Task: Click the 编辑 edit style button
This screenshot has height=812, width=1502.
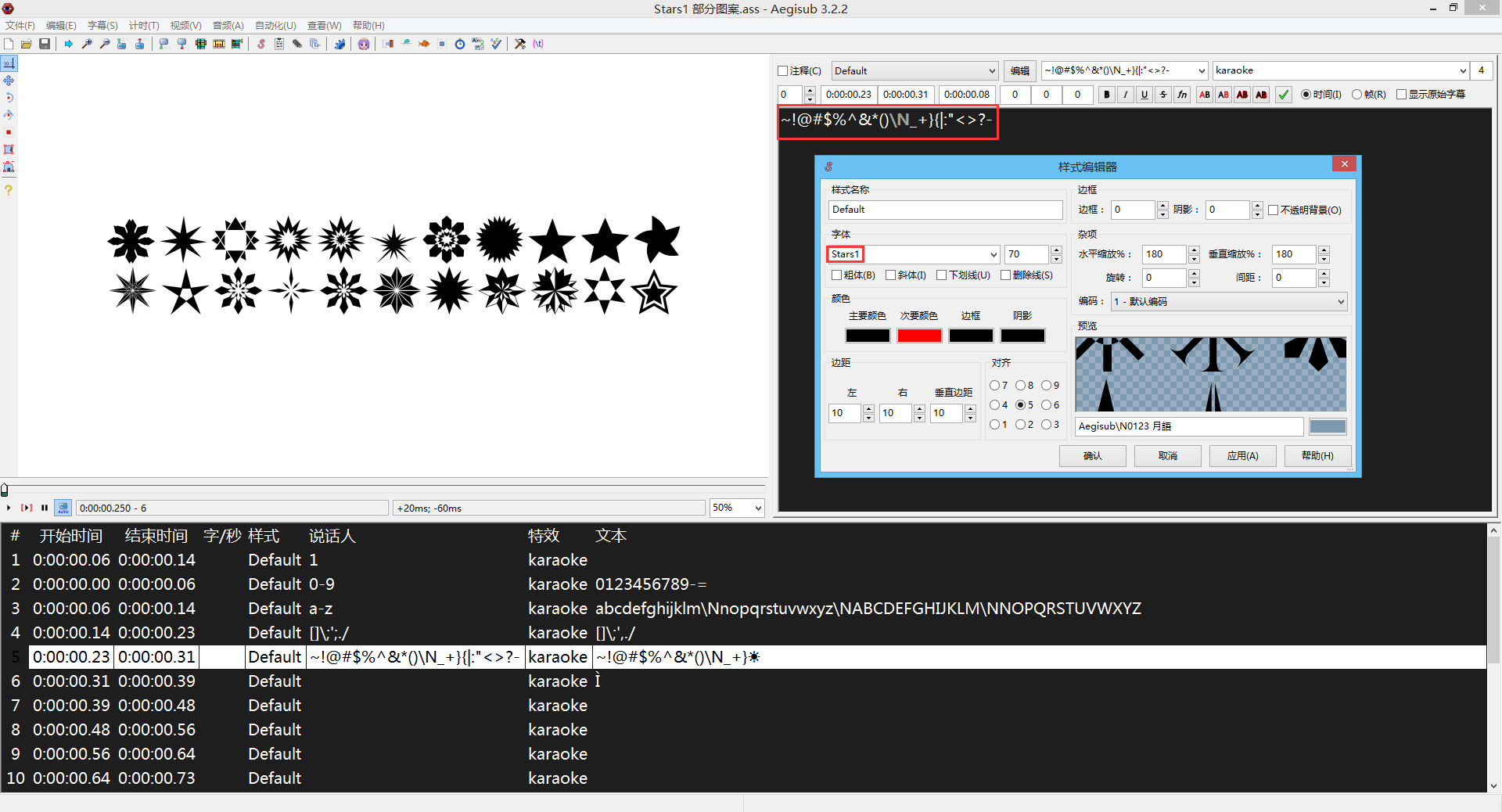Action: click(x=1020, y=71)
